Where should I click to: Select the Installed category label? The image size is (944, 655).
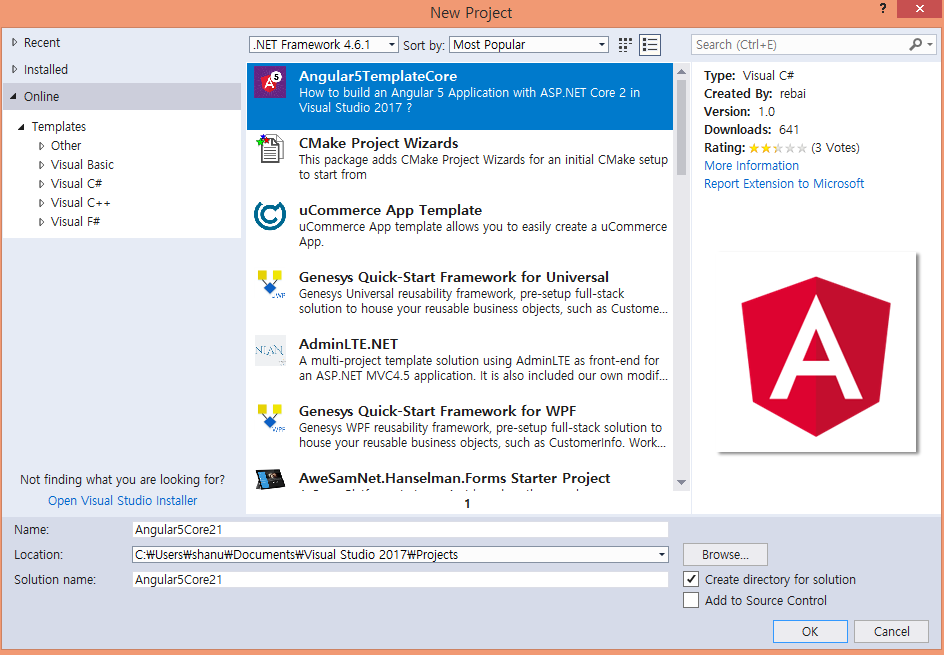(x=46, y=69)
